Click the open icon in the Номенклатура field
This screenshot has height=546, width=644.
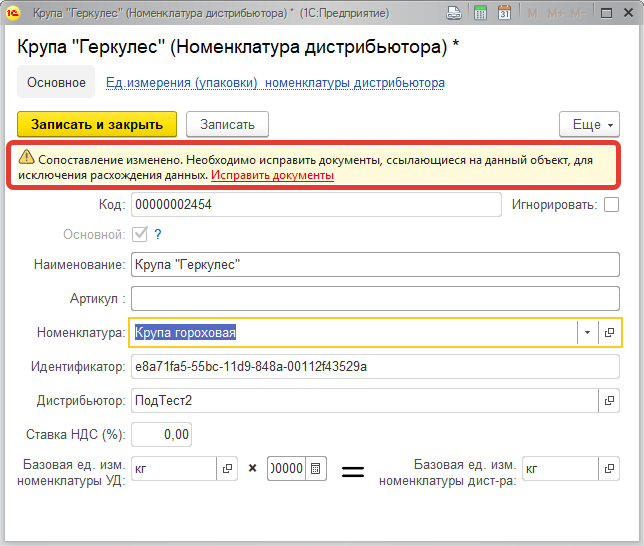(610, 332)
